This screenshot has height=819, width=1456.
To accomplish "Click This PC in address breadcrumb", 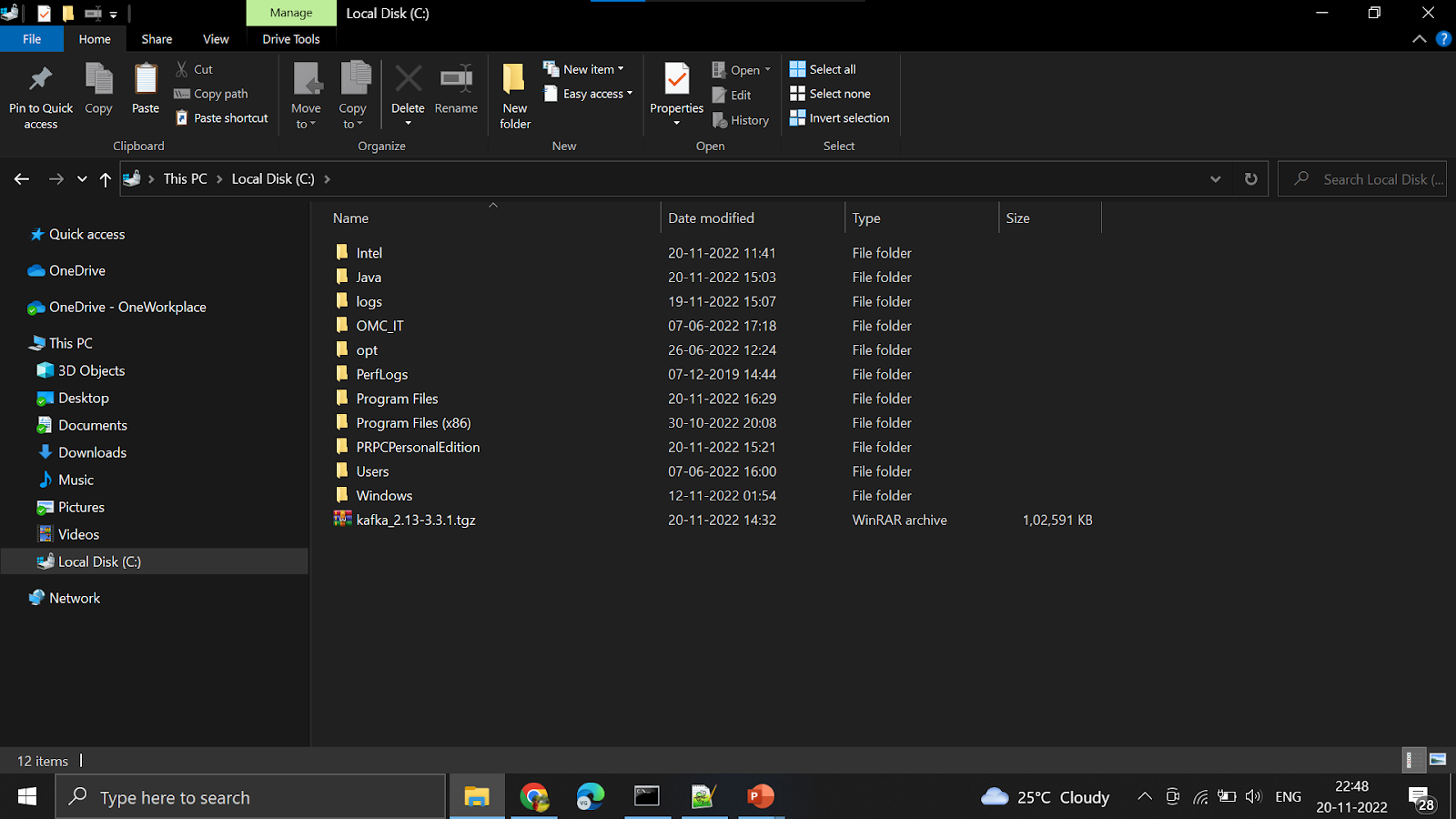I will tap(186, 179).
